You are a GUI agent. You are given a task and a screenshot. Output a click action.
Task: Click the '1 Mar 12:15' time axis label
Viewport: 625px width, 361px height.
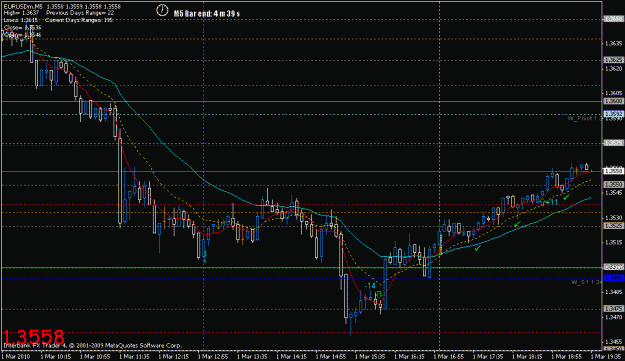click(x=173, y=356)
